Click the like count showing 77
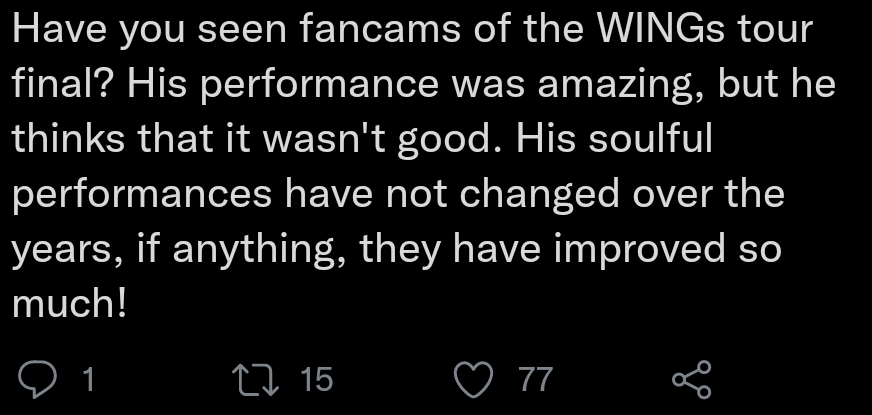This screenshot has height=415, width=872. [x=535, y=379]
